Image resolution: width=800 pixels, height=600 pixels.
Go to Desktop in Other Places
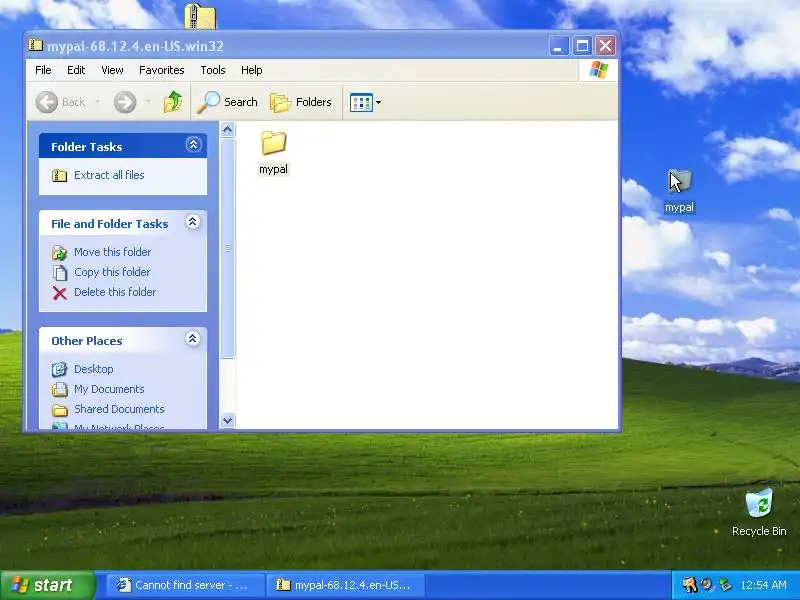tap(94, 369)
